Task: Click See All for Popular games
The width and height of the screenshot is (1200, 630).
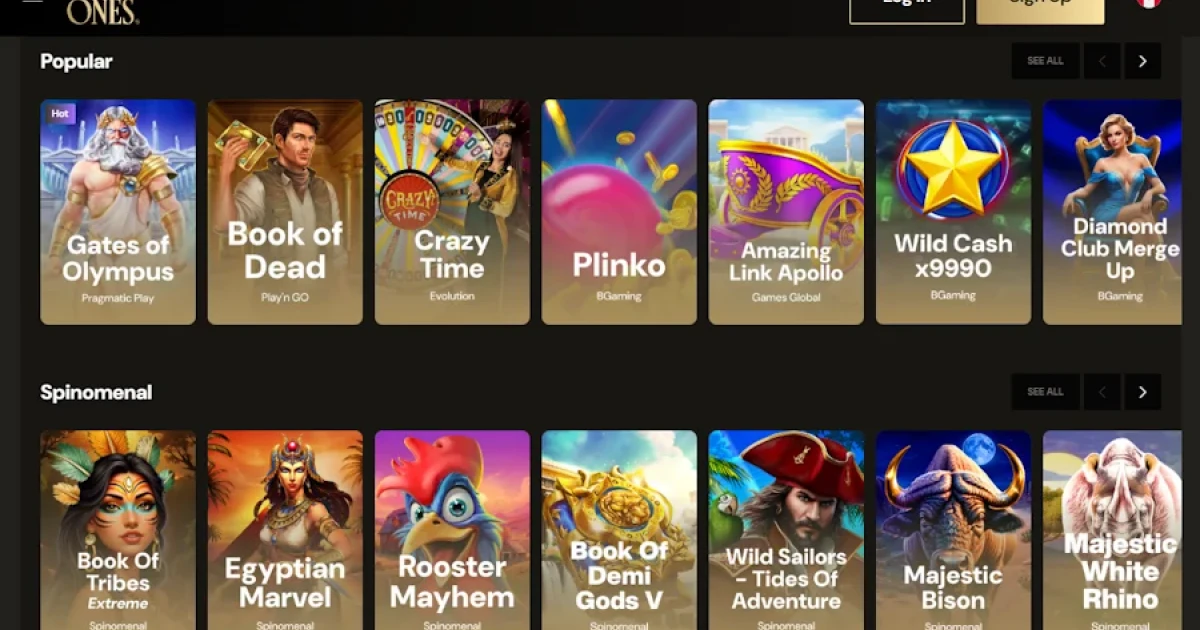Action: (1045, 61)
